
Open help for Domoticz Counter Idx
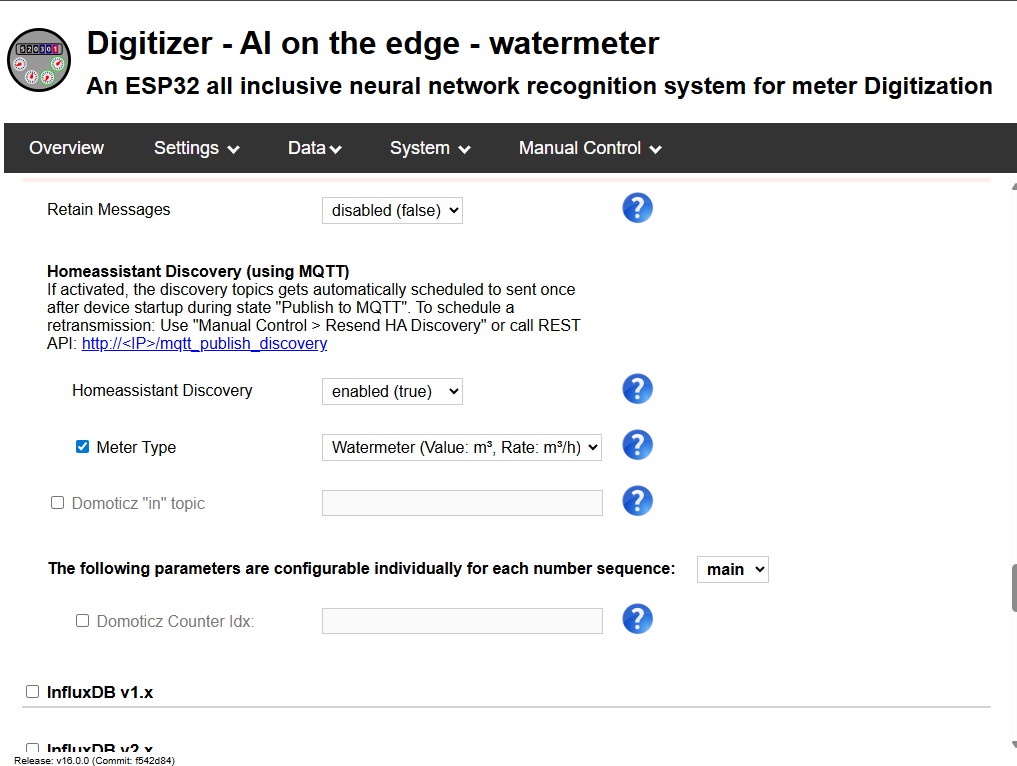tap(637, 619)
